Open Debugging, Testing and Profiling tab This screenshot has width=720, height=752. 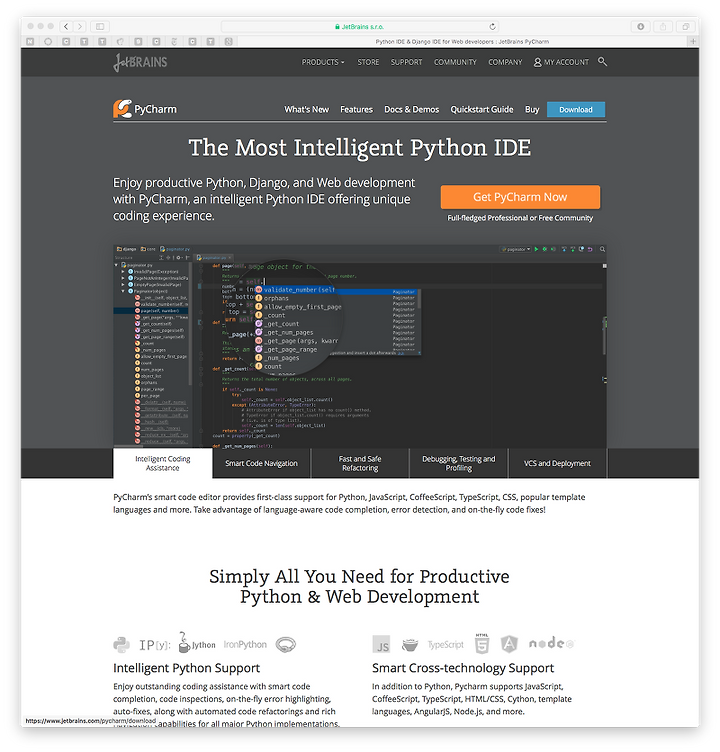pyautogui.click(x=459, y=463)
